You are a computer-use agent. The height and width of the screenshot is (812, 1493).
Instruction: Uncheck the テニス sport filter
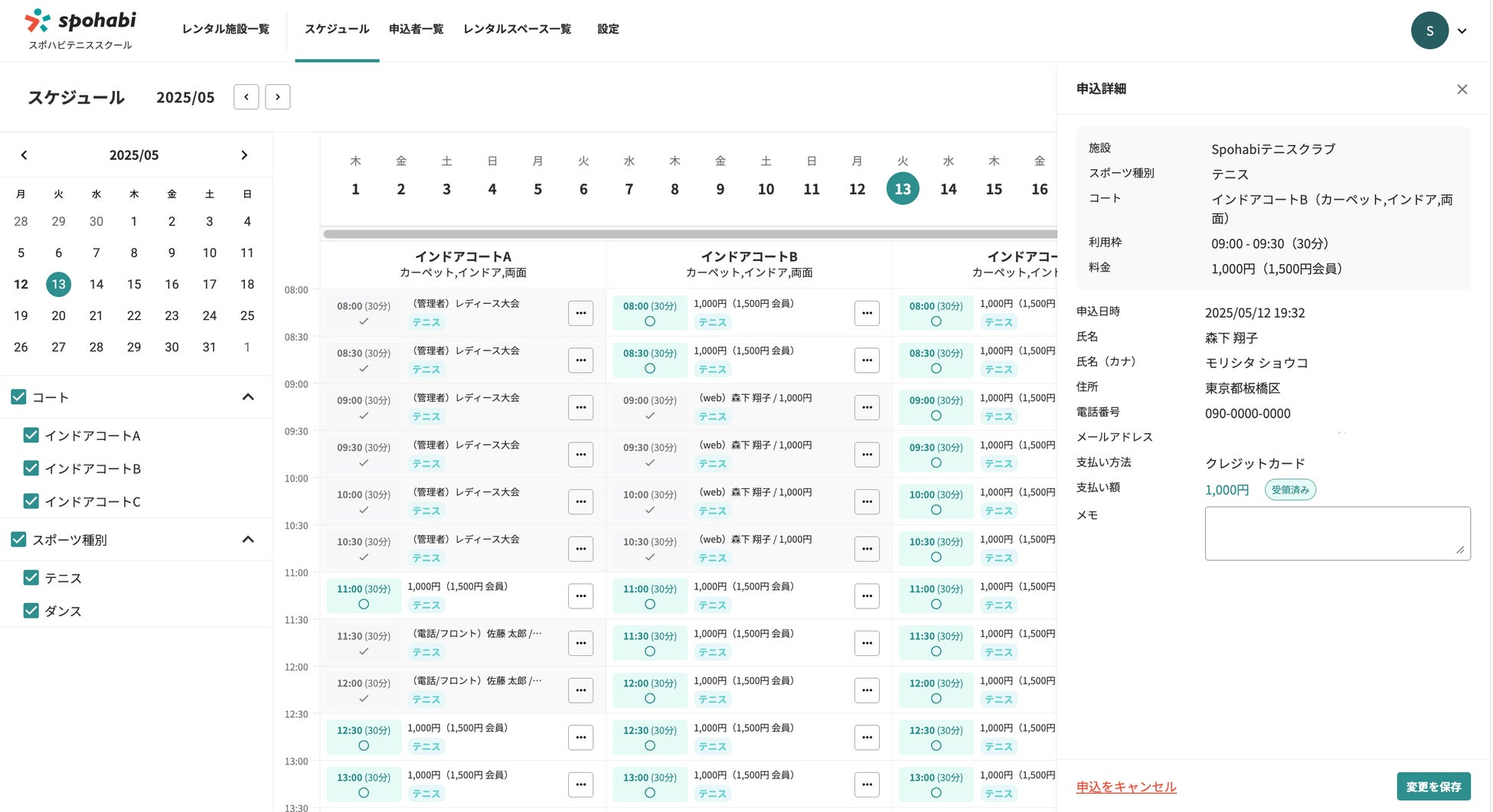31,578
